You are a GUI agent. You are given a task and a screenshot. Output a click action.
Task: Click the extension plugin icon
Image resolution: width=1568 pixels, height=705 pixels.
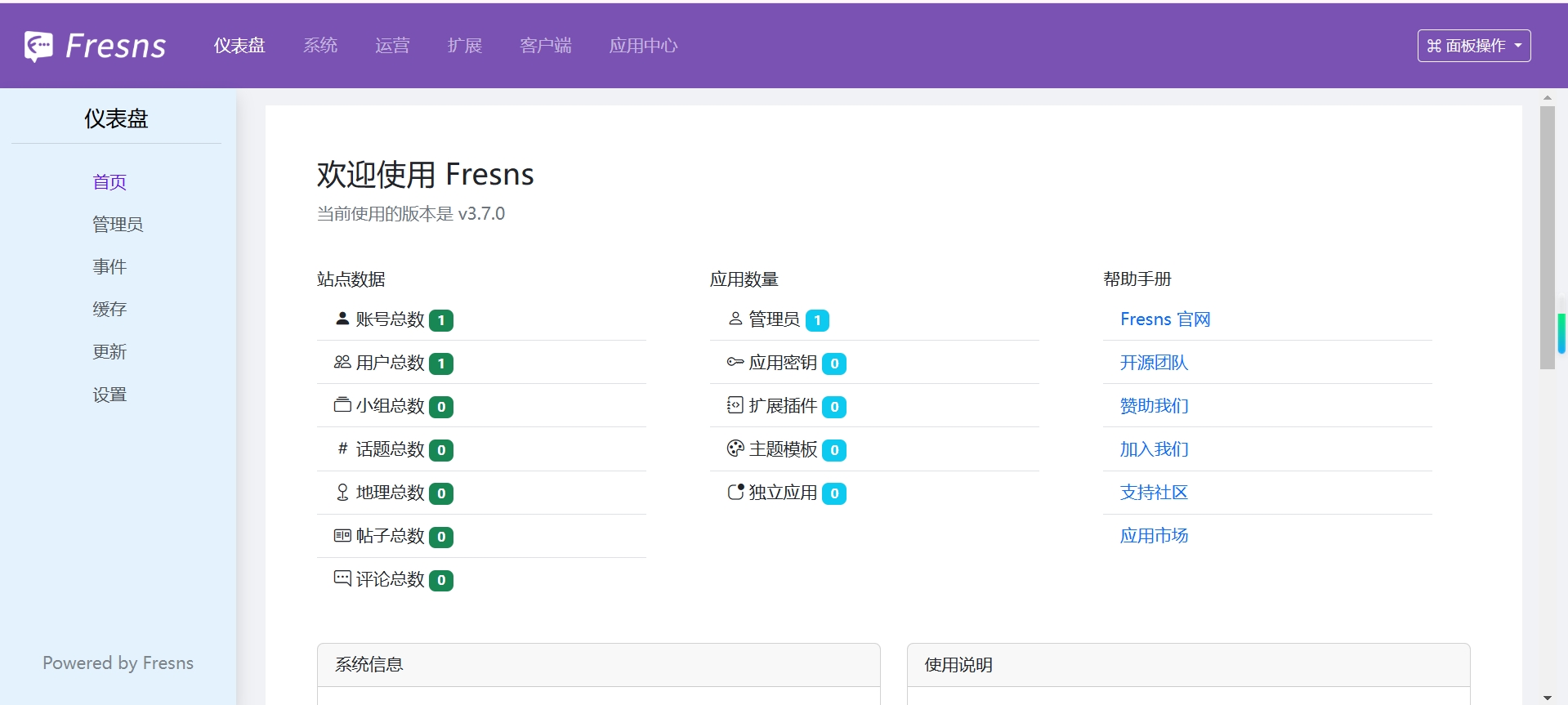point(735,405)
